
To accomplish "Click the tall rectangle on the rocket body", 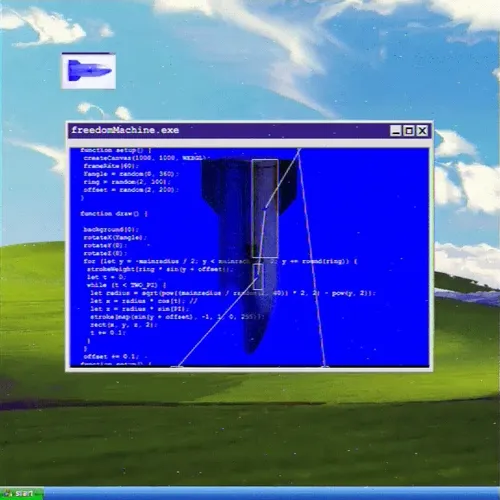I will pyautogui.click(x=265, y=208).
